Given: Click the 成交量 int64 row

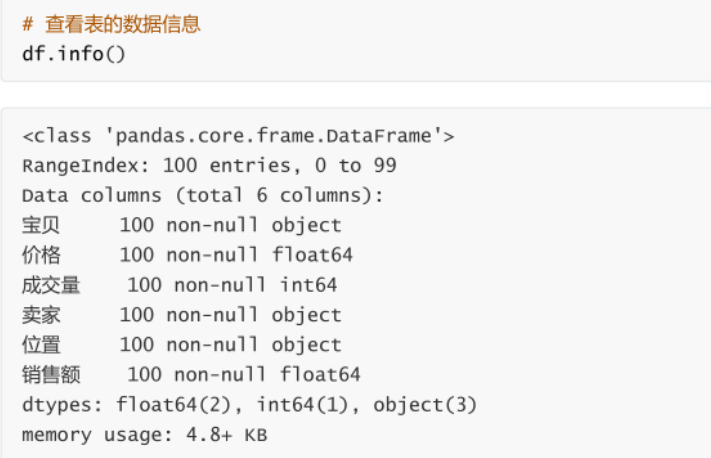Looking at the screenshot, I should click(x=180, y=285).
